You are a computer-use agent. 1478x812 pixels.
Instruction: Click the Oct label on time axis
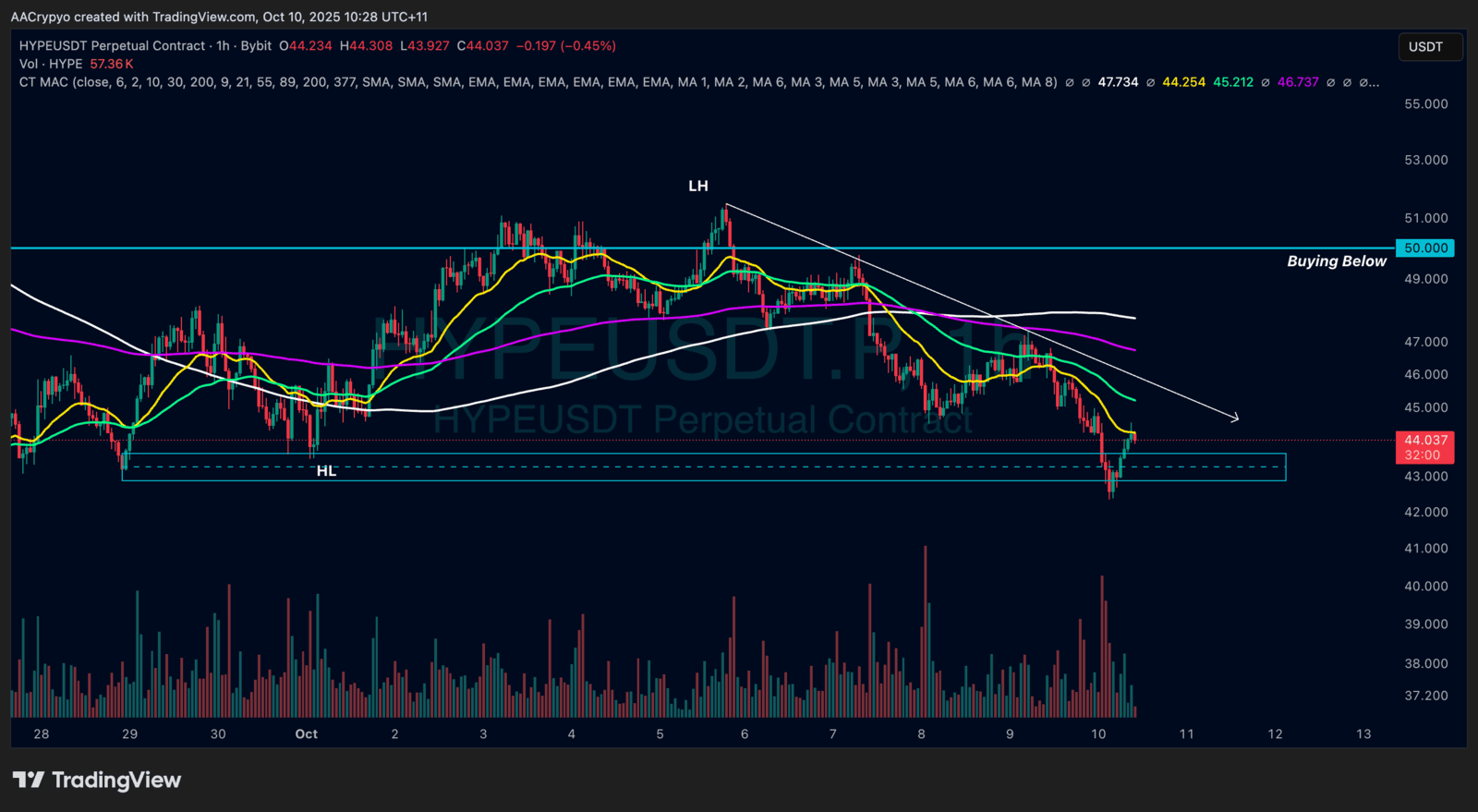tap(306, 734)
